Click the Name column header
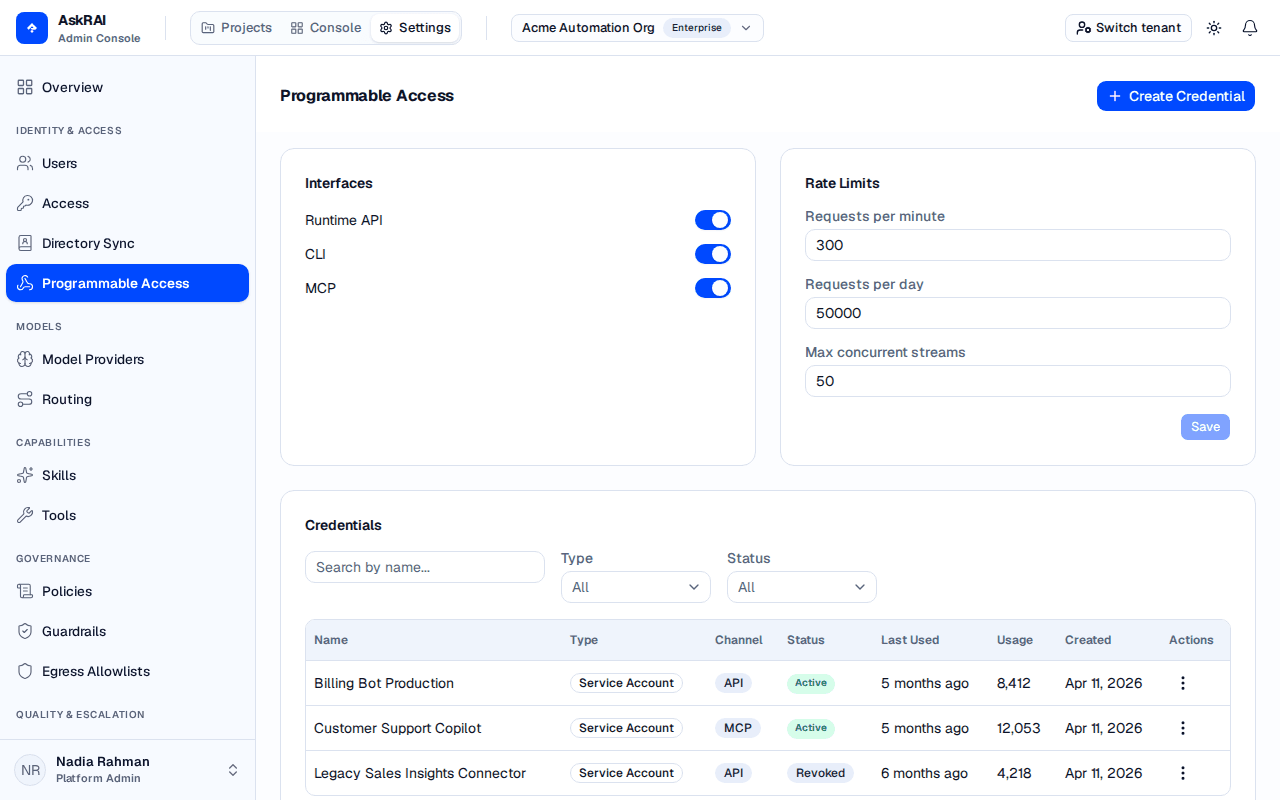 click(x=331, y=640)
